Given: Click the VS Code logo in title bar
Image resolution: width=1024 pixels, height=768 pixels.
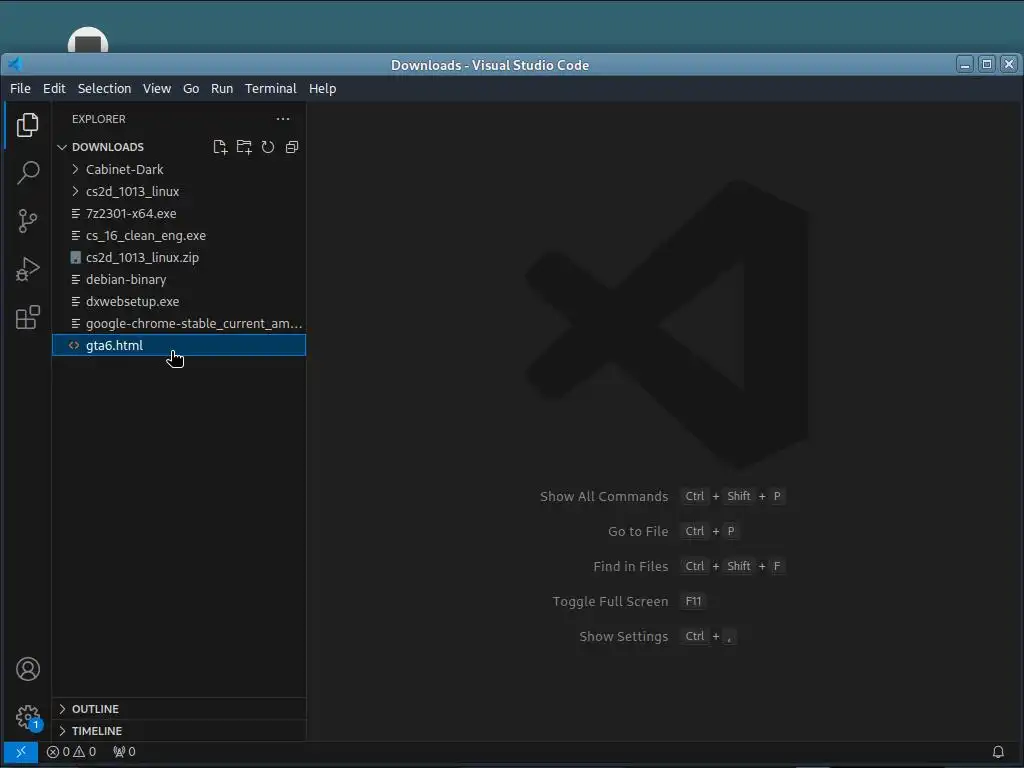Looking at the screenshot, I should 14,64.
